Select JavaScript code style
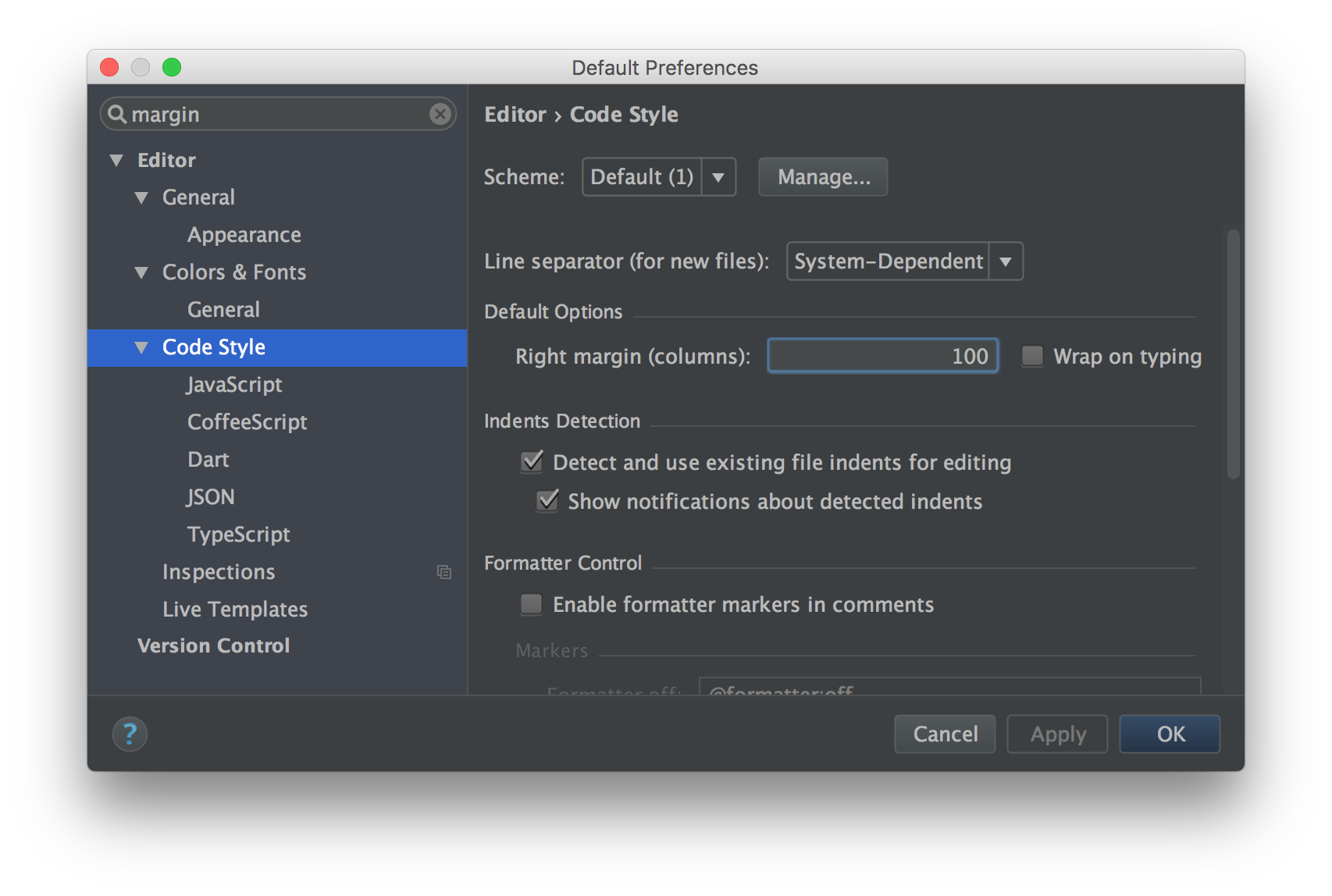The image size is (1332, 896). [x=234, y=385]
